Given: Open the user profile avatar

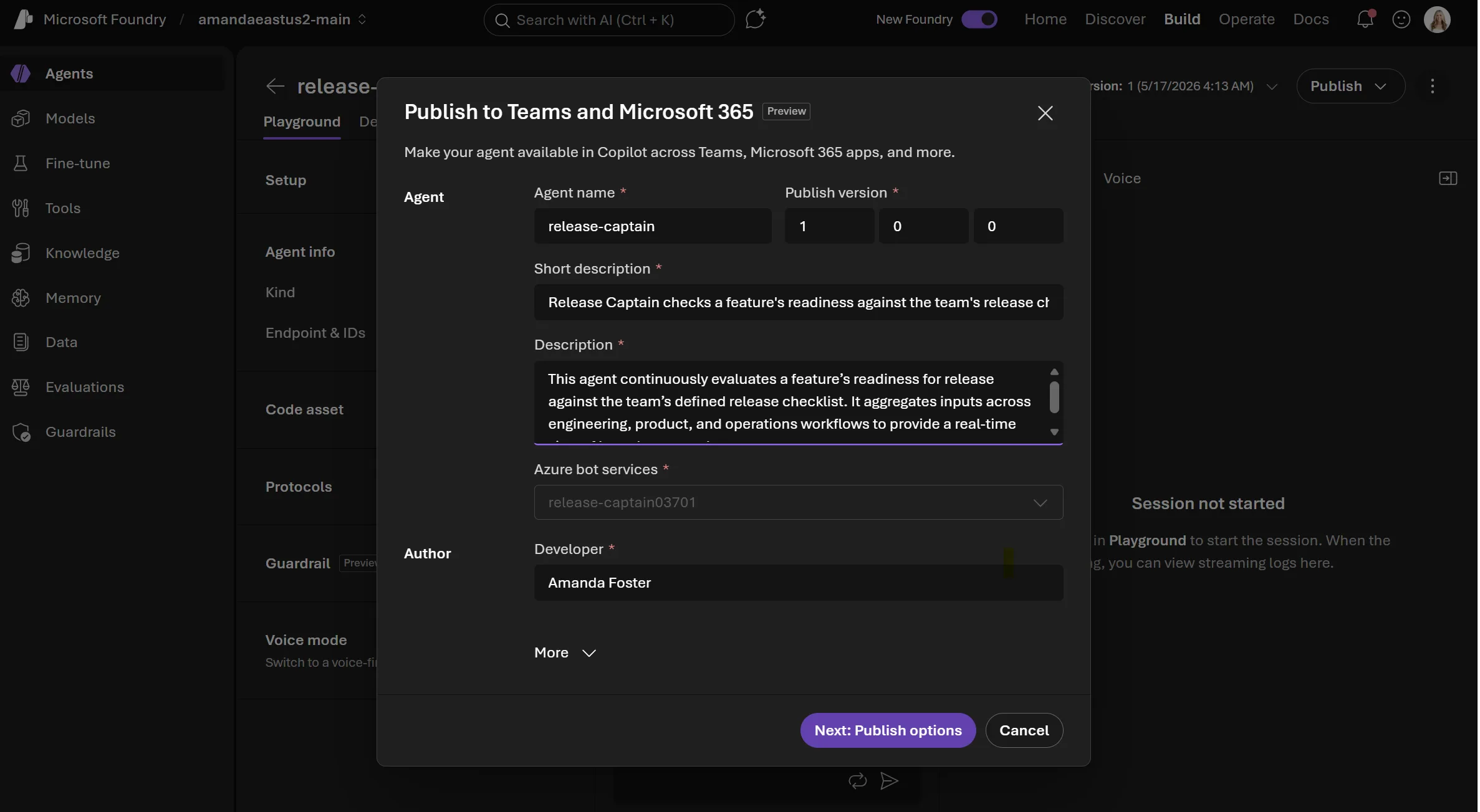Looking at the screenshot, I should point(1438,19).
